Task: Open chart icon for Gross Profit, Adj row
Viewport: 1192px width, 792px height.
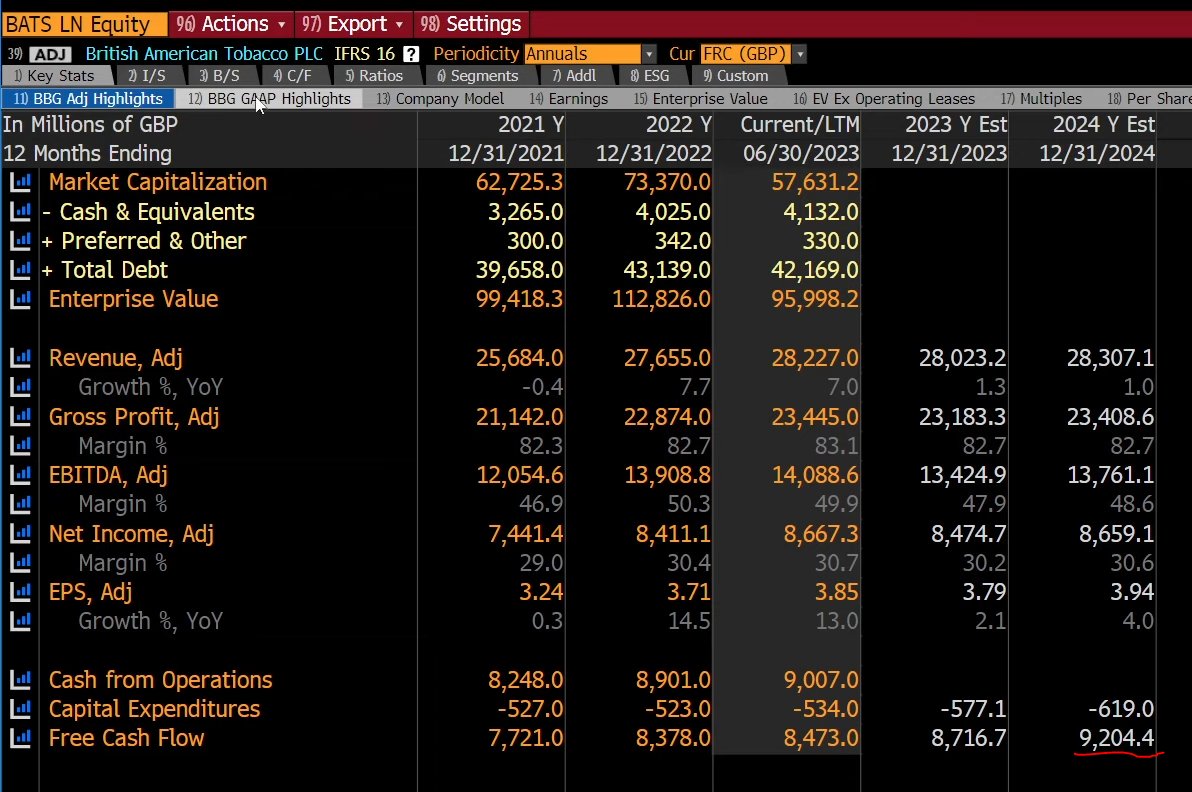Action: click(x=21, y=417)
